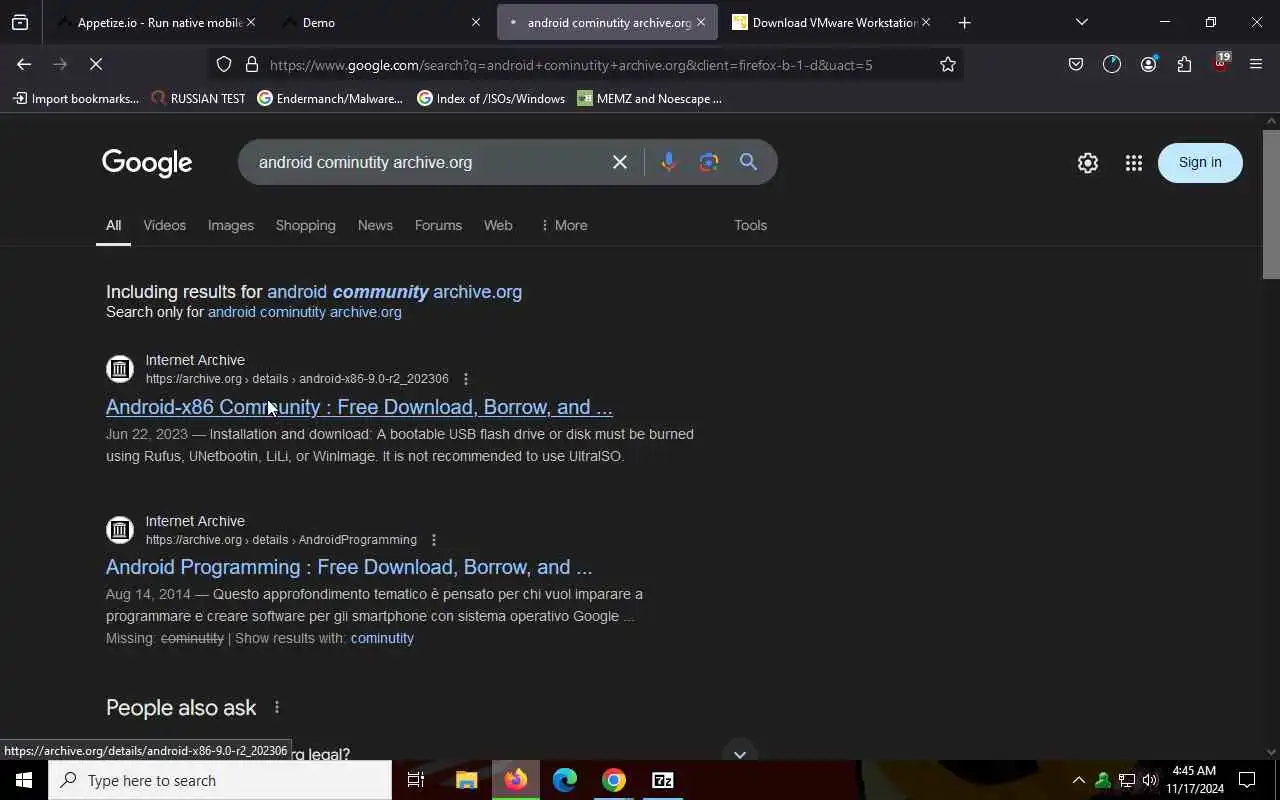Viewport: 1280px width, 800px height.
Task: Open Microsoft Edge from taskbar
Action: 565,780
